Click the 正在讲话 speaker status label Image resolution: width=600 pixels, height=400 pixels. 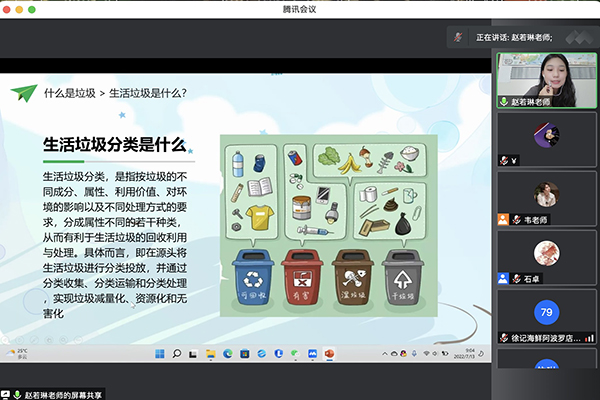(495, 37)
